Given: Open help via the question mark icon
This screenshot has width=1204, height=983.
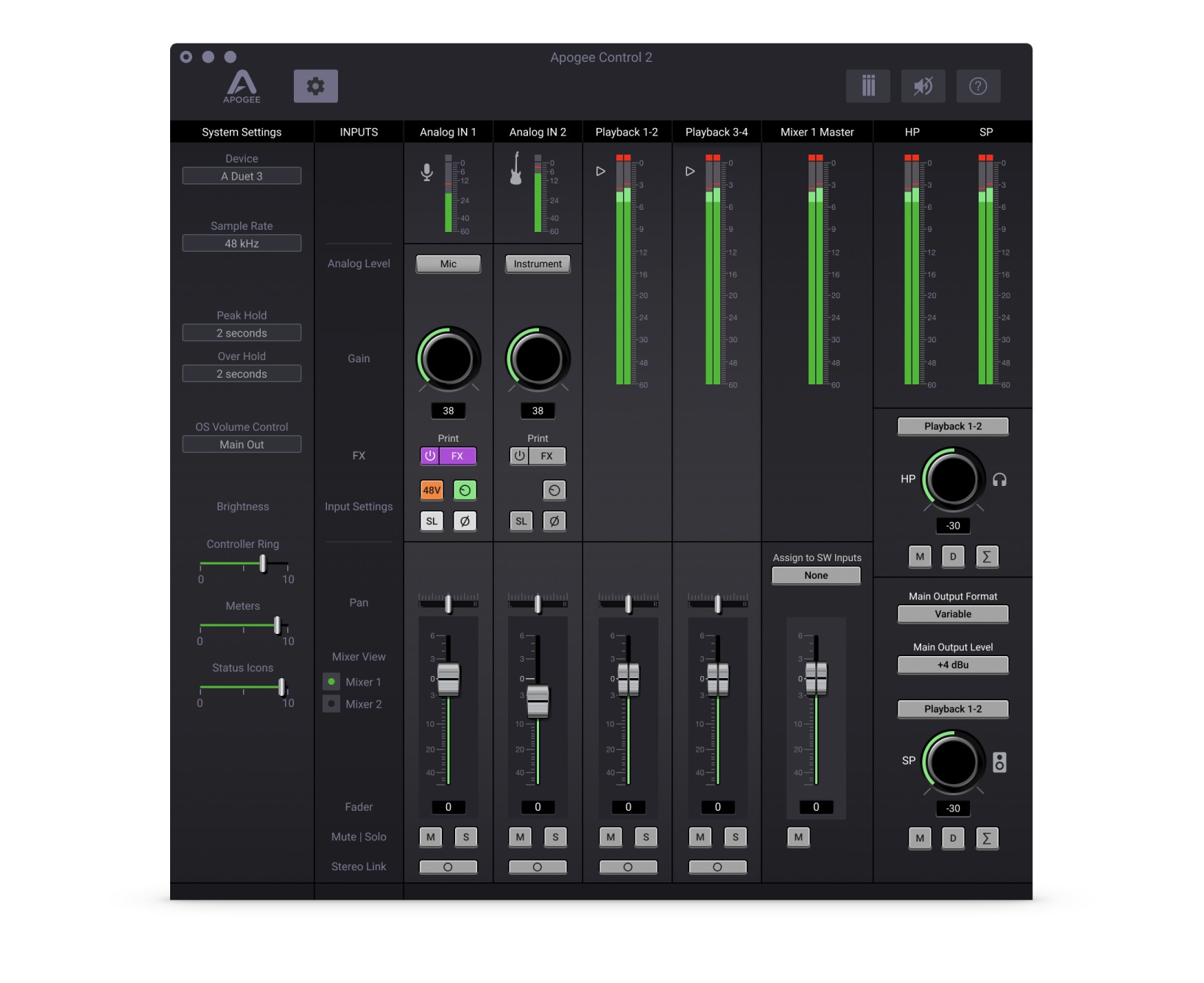Looking at the screenshot, I should point(978,85).
